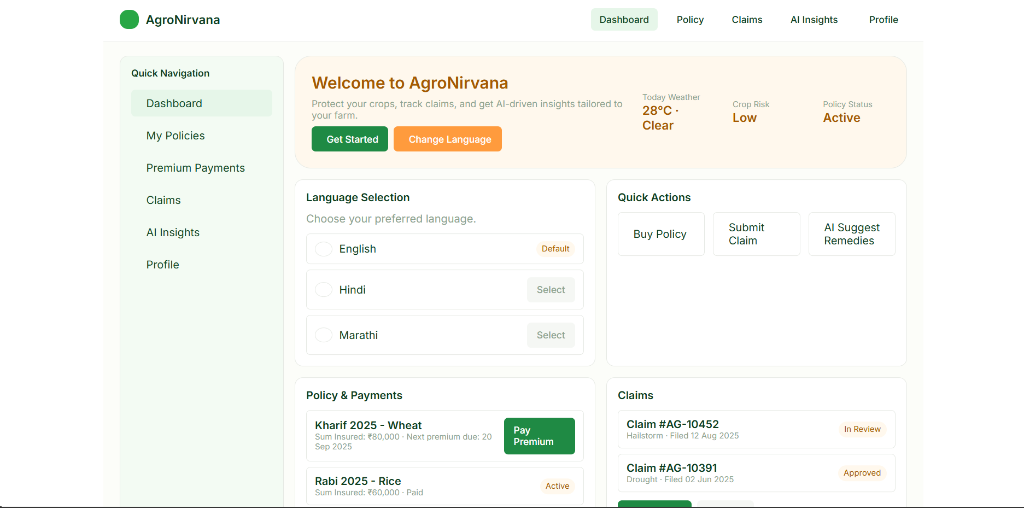Select AI Insights in the sidebar
Viewport: 1024px width, 508px height.
201,232
